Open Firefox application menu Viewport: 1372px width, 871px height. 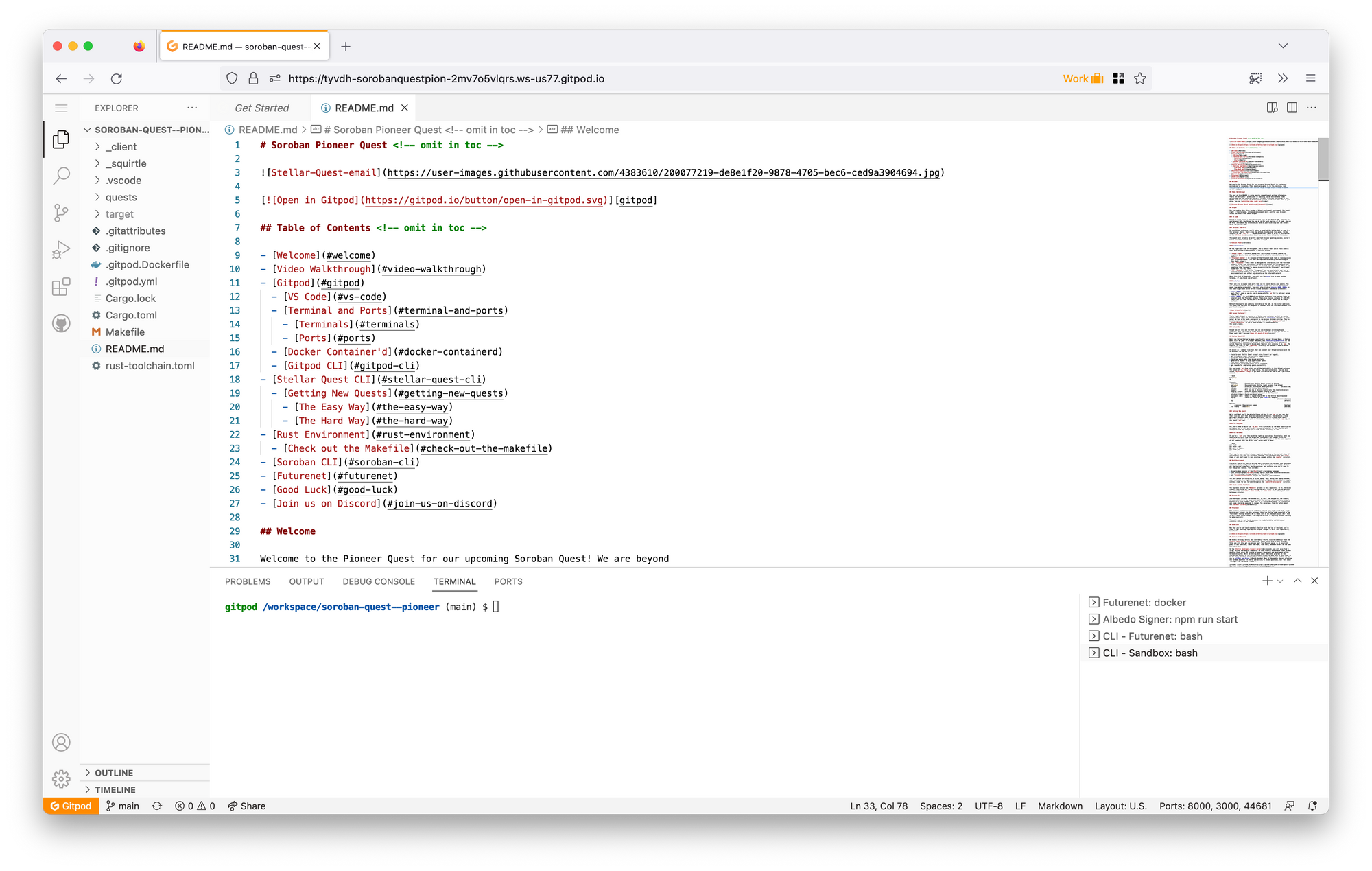(1310, 79)
